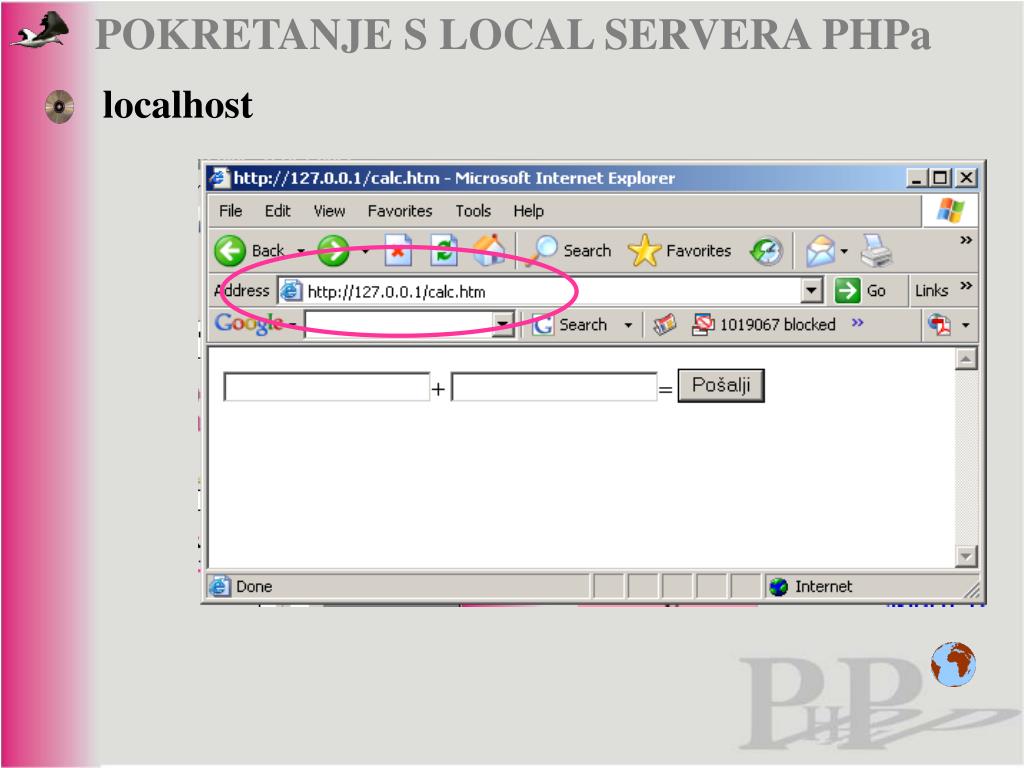Open the Mail button dropdown arrow
Screen dimensions: 1024x768
coord(844,251)
